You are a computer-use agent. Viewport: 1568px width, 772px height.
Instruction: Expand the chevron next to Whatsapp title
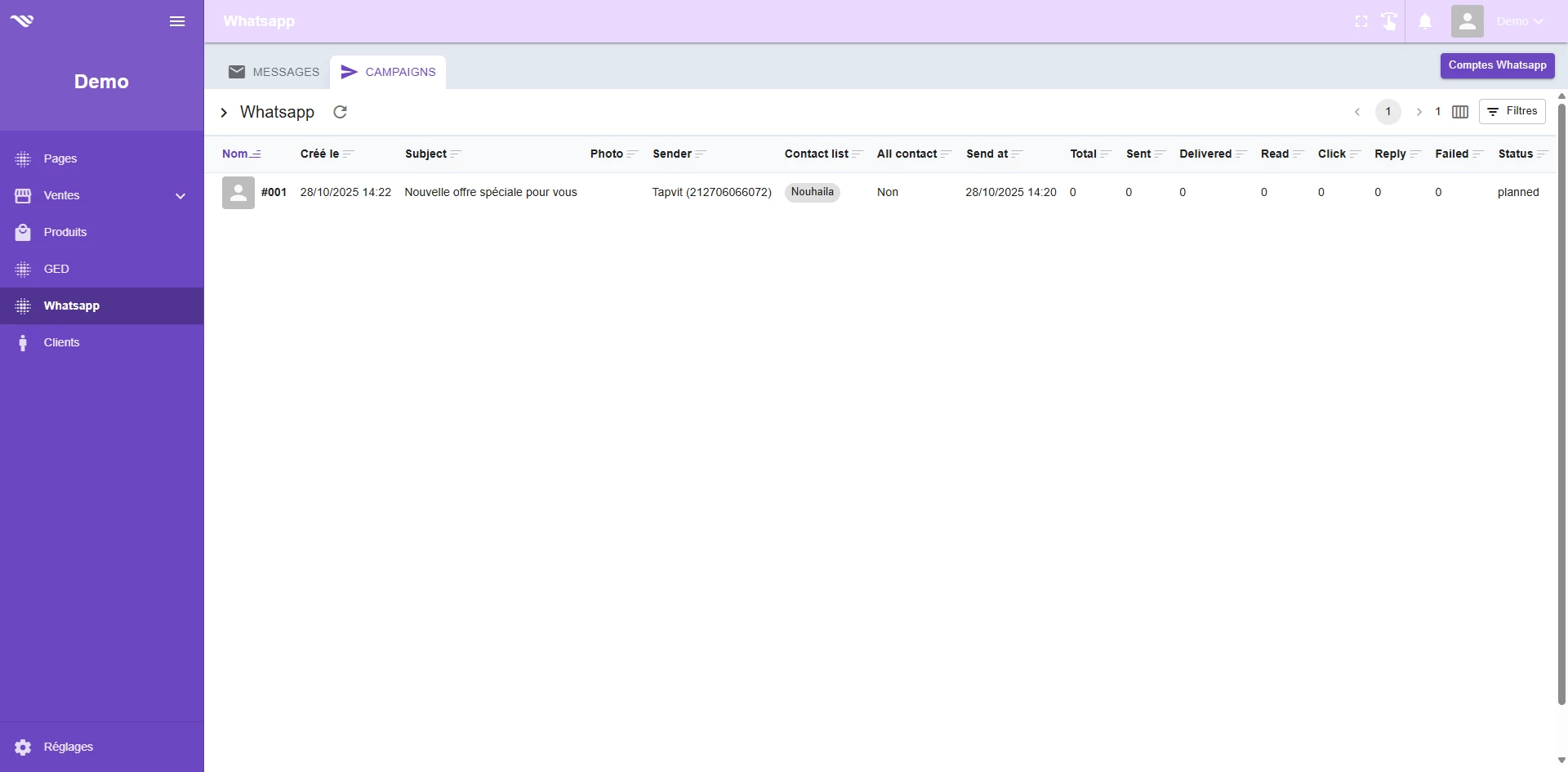[x=224, y=113]
